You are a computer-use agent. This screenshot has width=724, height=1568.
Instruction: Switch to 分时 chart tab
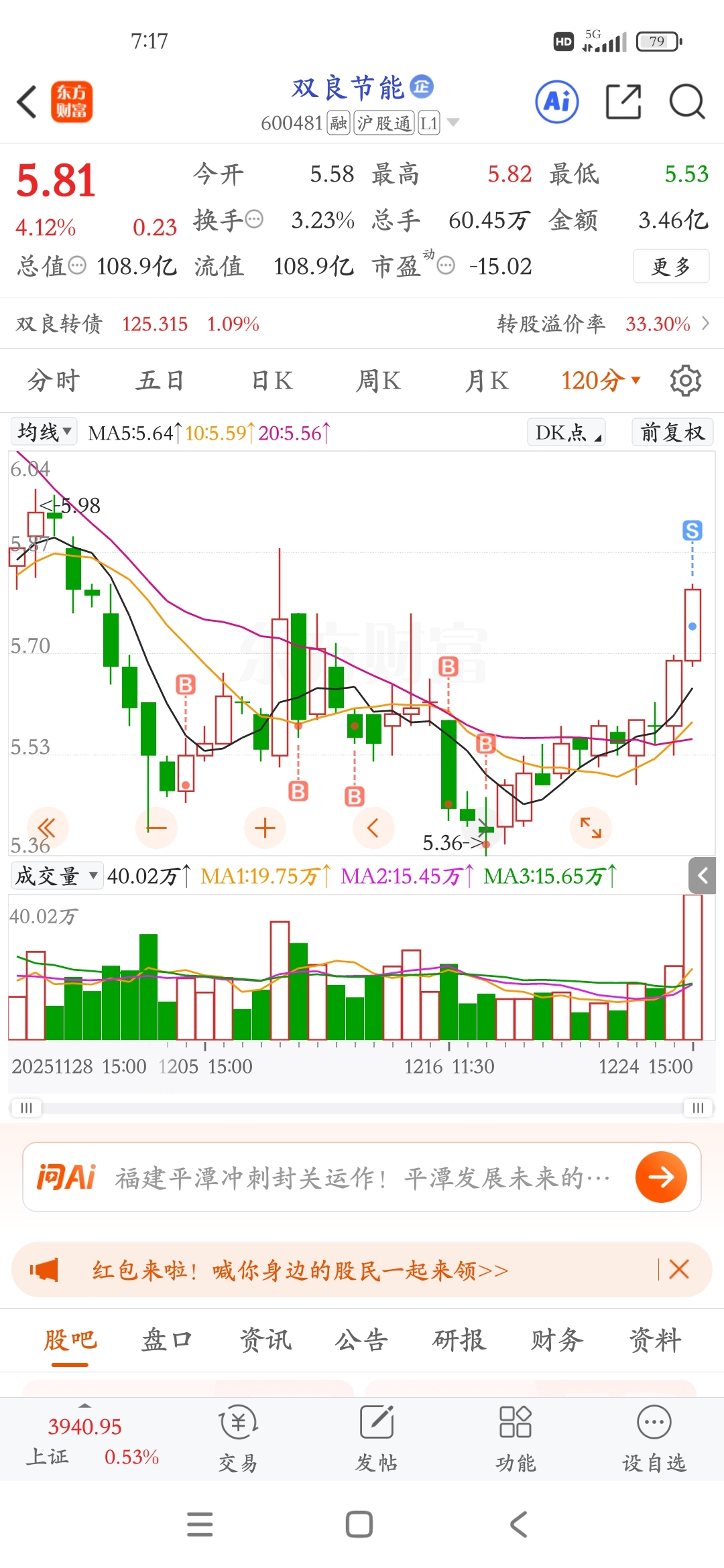(54, 381)
